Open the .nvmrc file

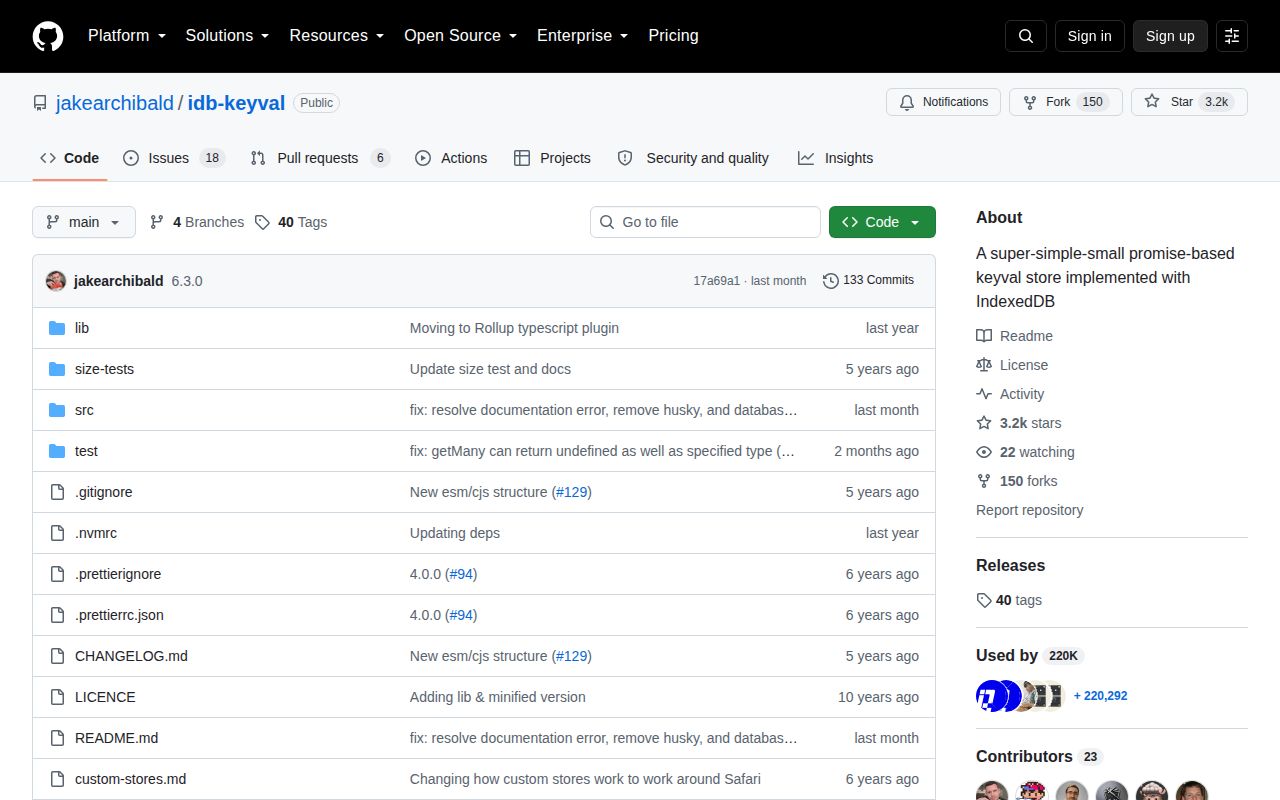pyautogui.click(x=96, y=533)
